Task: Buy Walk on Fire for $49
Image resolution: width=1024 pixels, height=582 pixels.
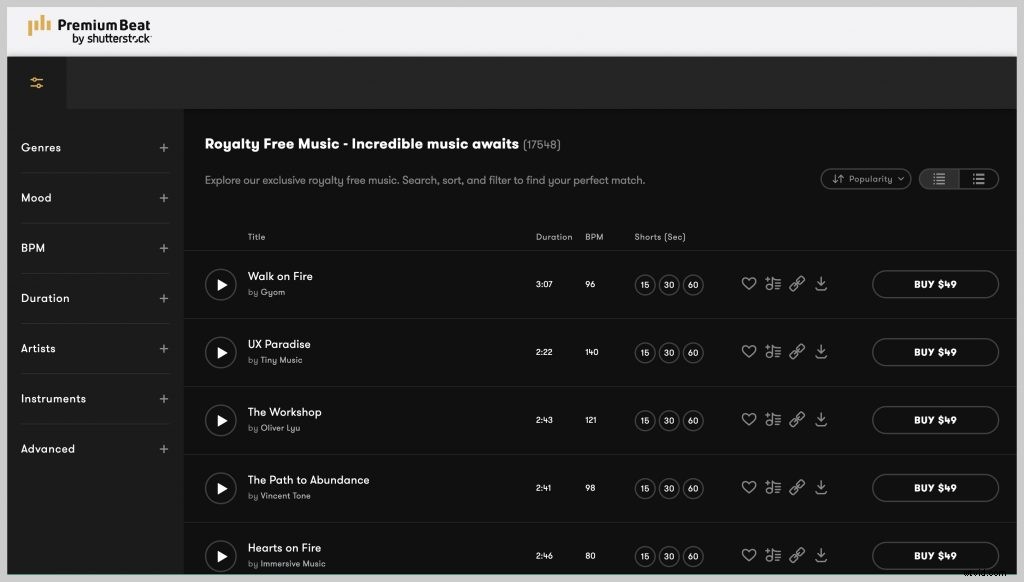Action: tap(935, 284)
